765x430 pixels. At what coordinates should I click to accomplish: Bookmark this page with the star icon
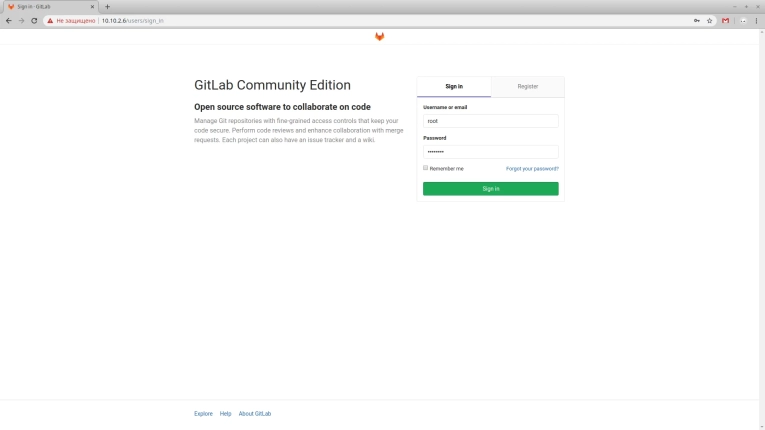tap(710, 20)
